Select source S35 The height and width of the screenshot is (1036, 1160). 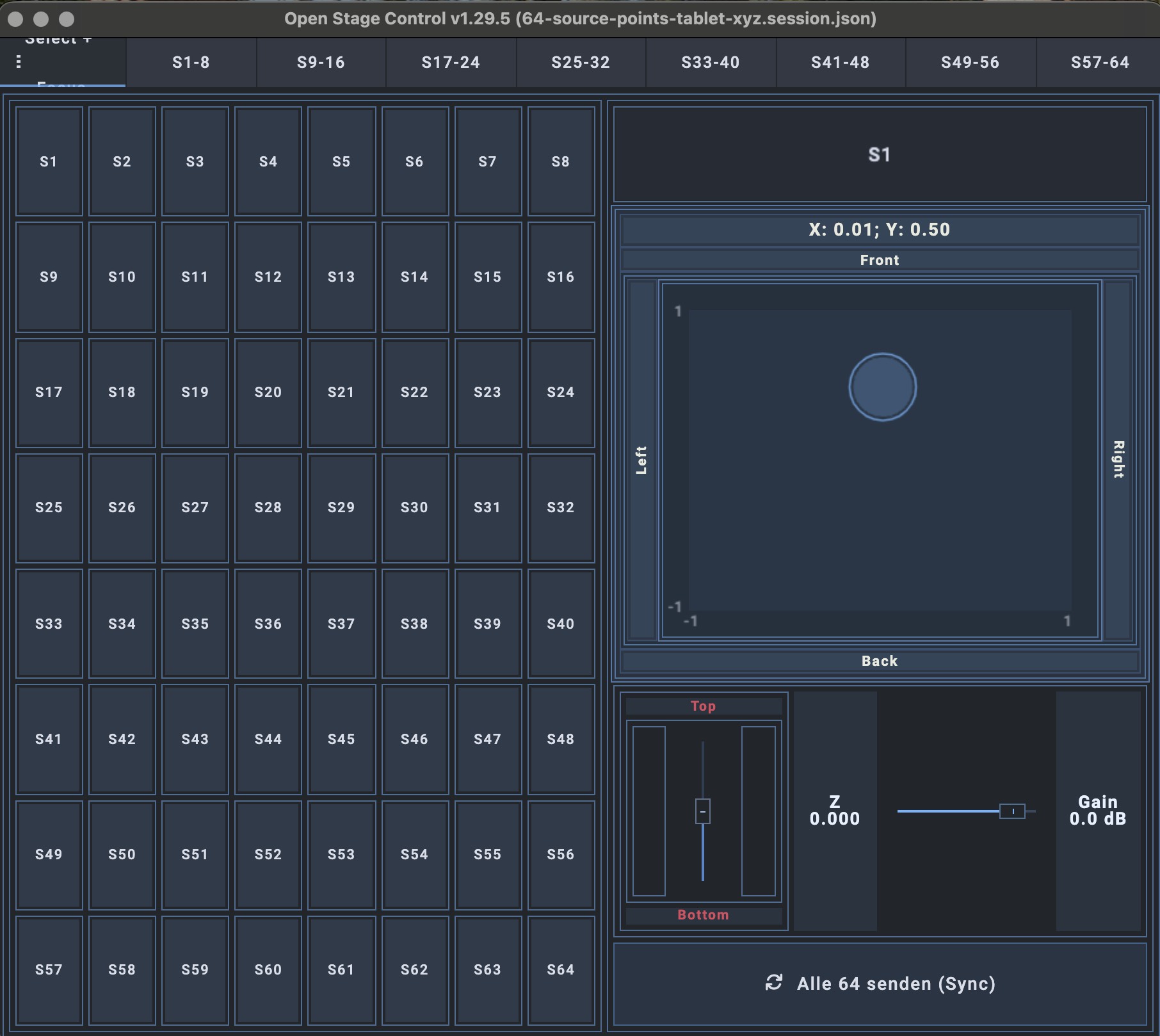coord(195,623)
